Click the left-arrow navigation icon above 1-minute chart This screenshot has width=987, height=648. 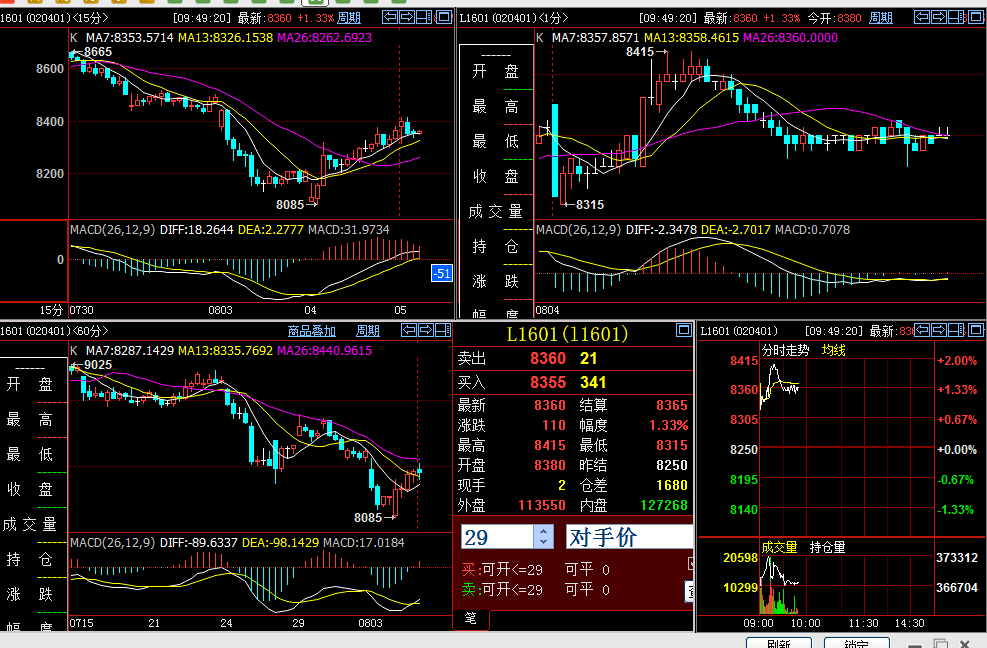[x=922, y=17]
